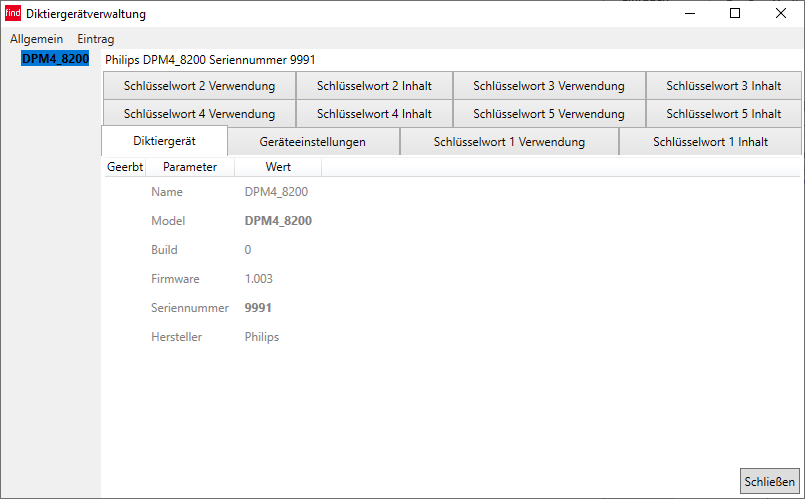Switch to Schlüsselwort 3 Inhalt tab
The width and height of the screenshot is (805, 499).
click(723, 86)
